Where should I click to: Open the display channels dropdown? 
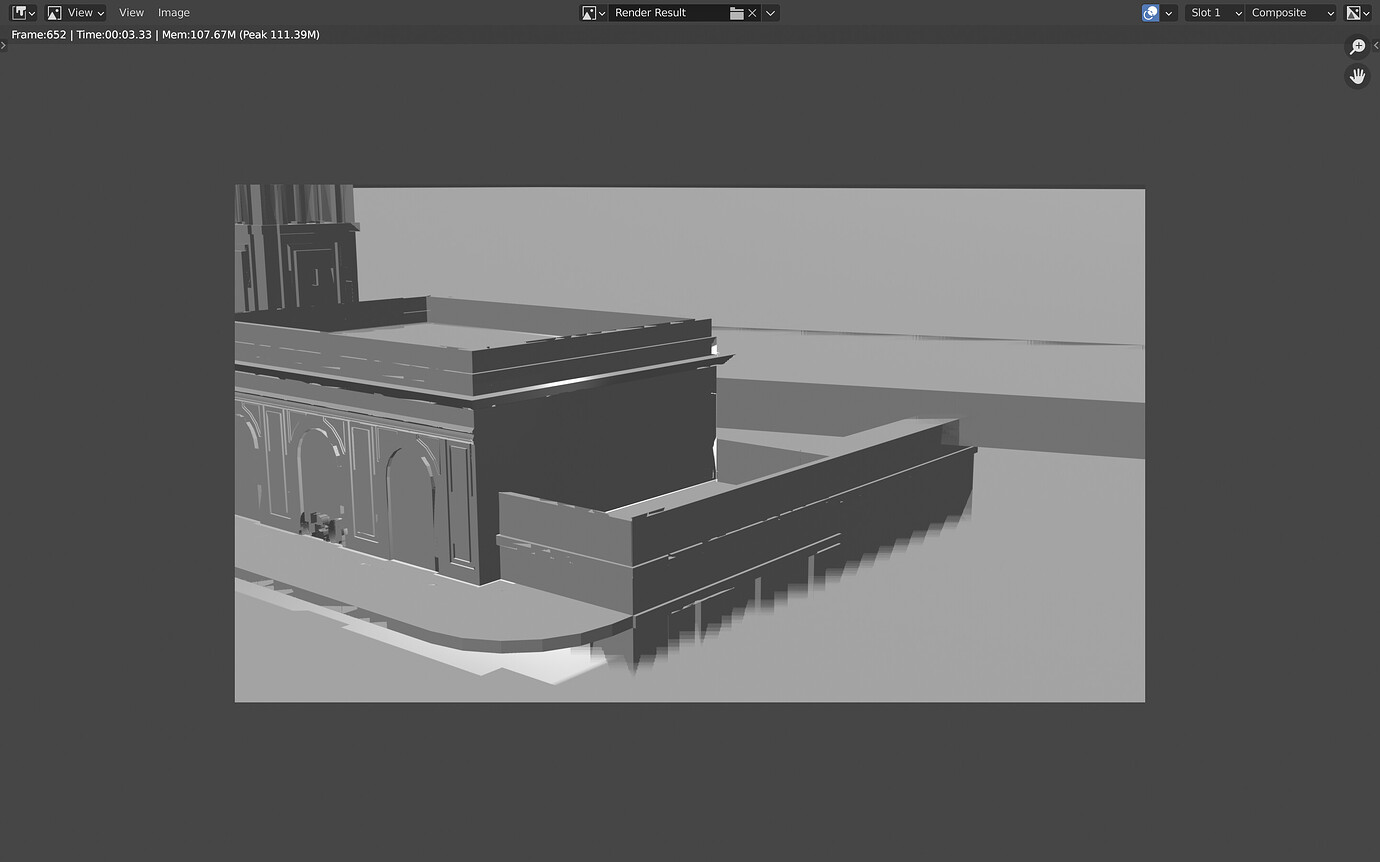[x=1357, y=13]
